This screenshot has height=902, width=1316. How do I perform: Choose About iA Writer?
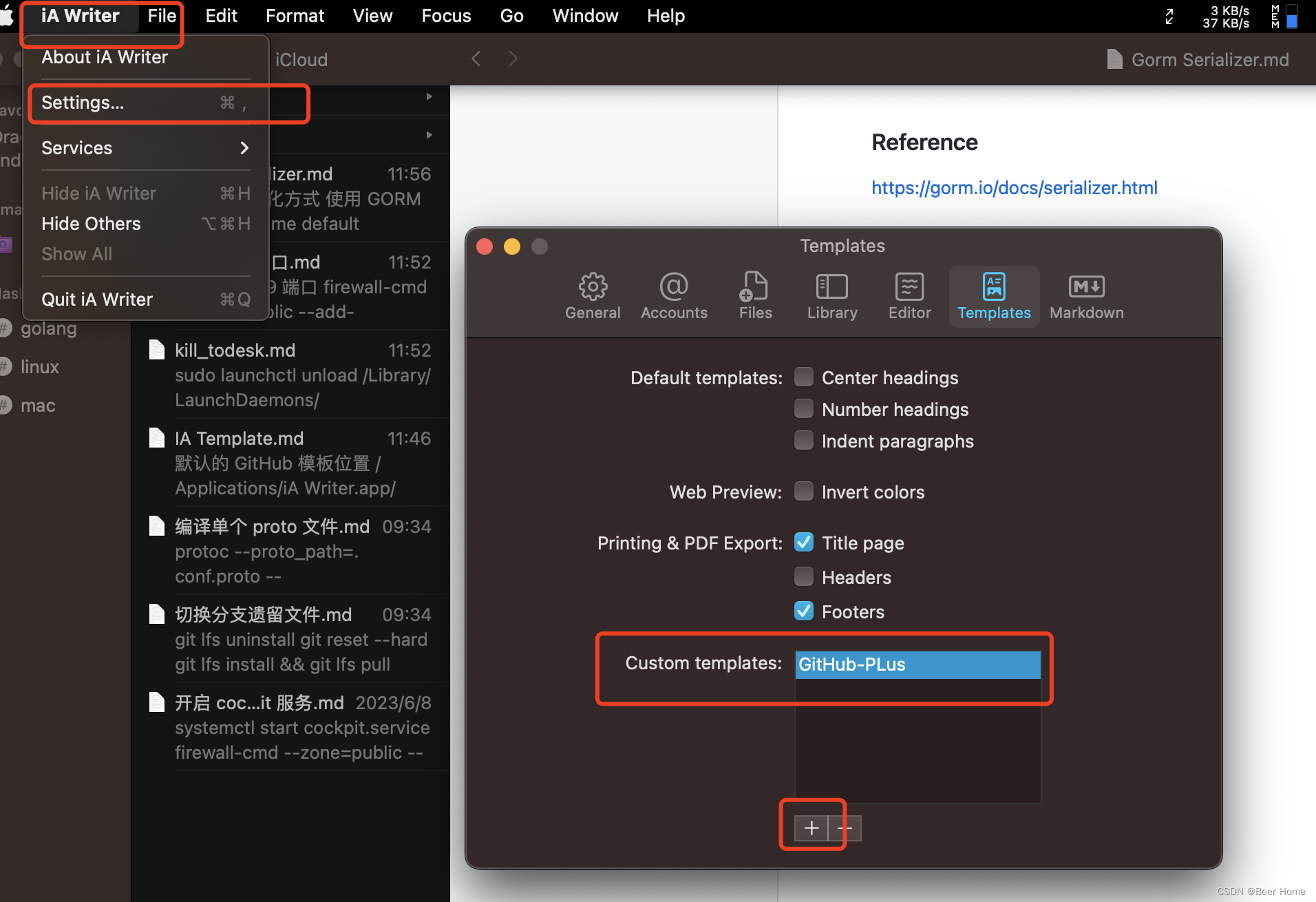tap(145, 57)
